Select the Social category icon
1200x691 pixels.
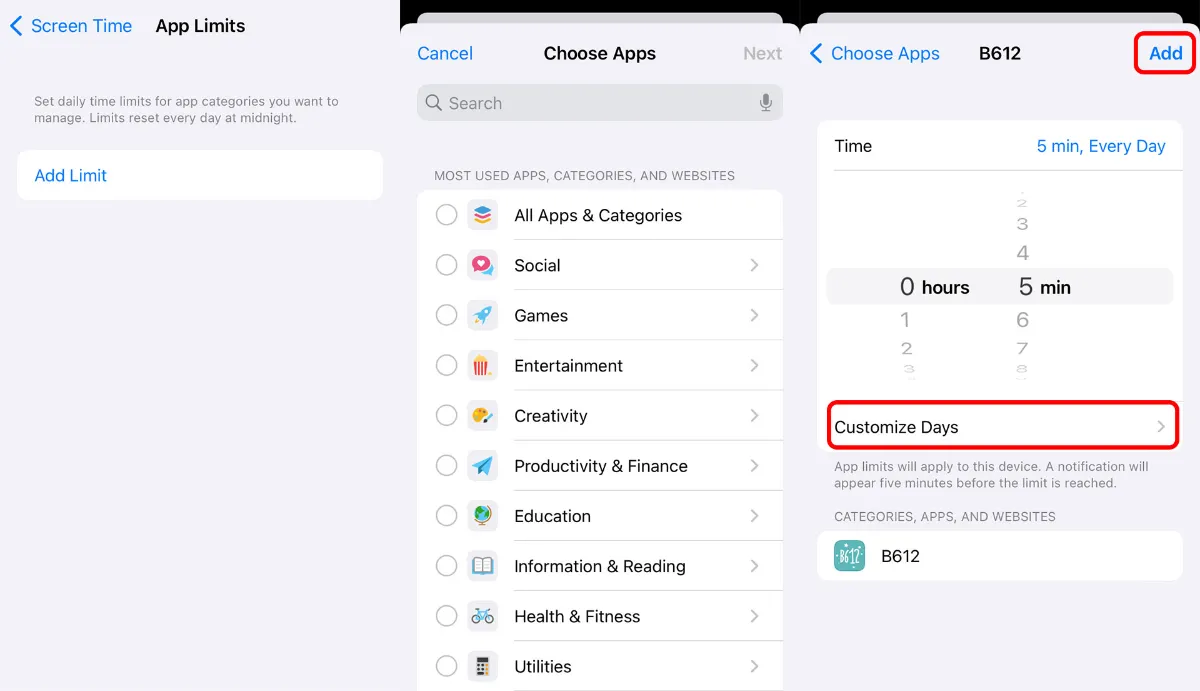483,265
